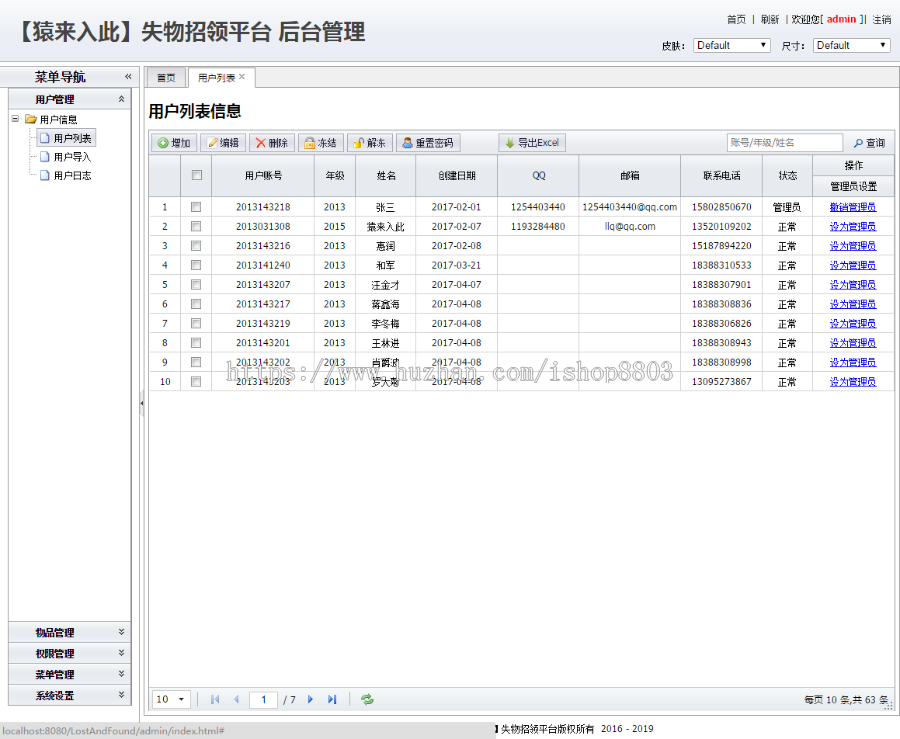The height and width of the screenshot is (739, 900).
Task: Check the checkbox for user 猿来入此
Action: click(196, 226)
